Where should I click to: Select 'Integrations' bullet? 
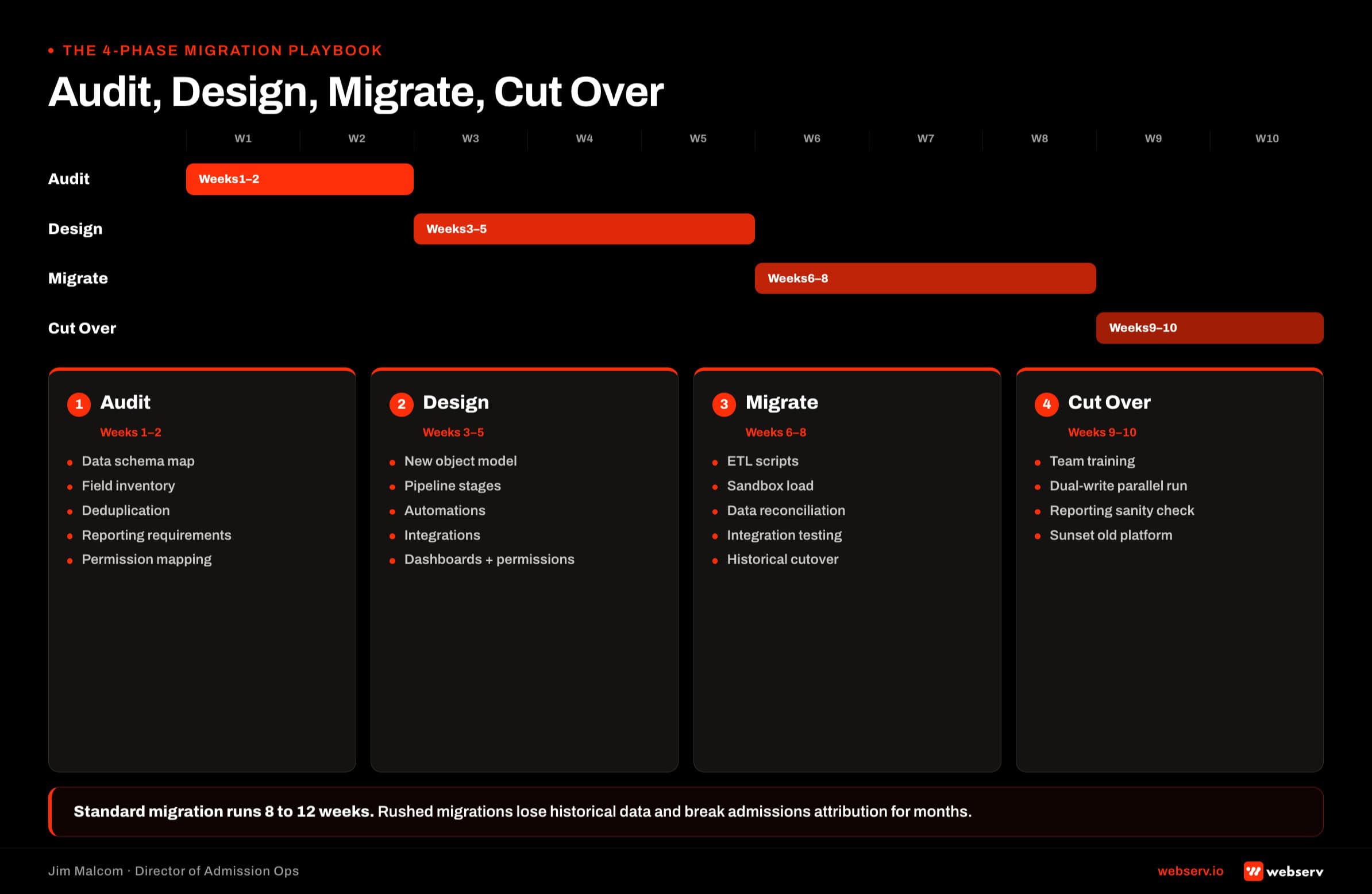pyautogui.click(x=442, y=535)
